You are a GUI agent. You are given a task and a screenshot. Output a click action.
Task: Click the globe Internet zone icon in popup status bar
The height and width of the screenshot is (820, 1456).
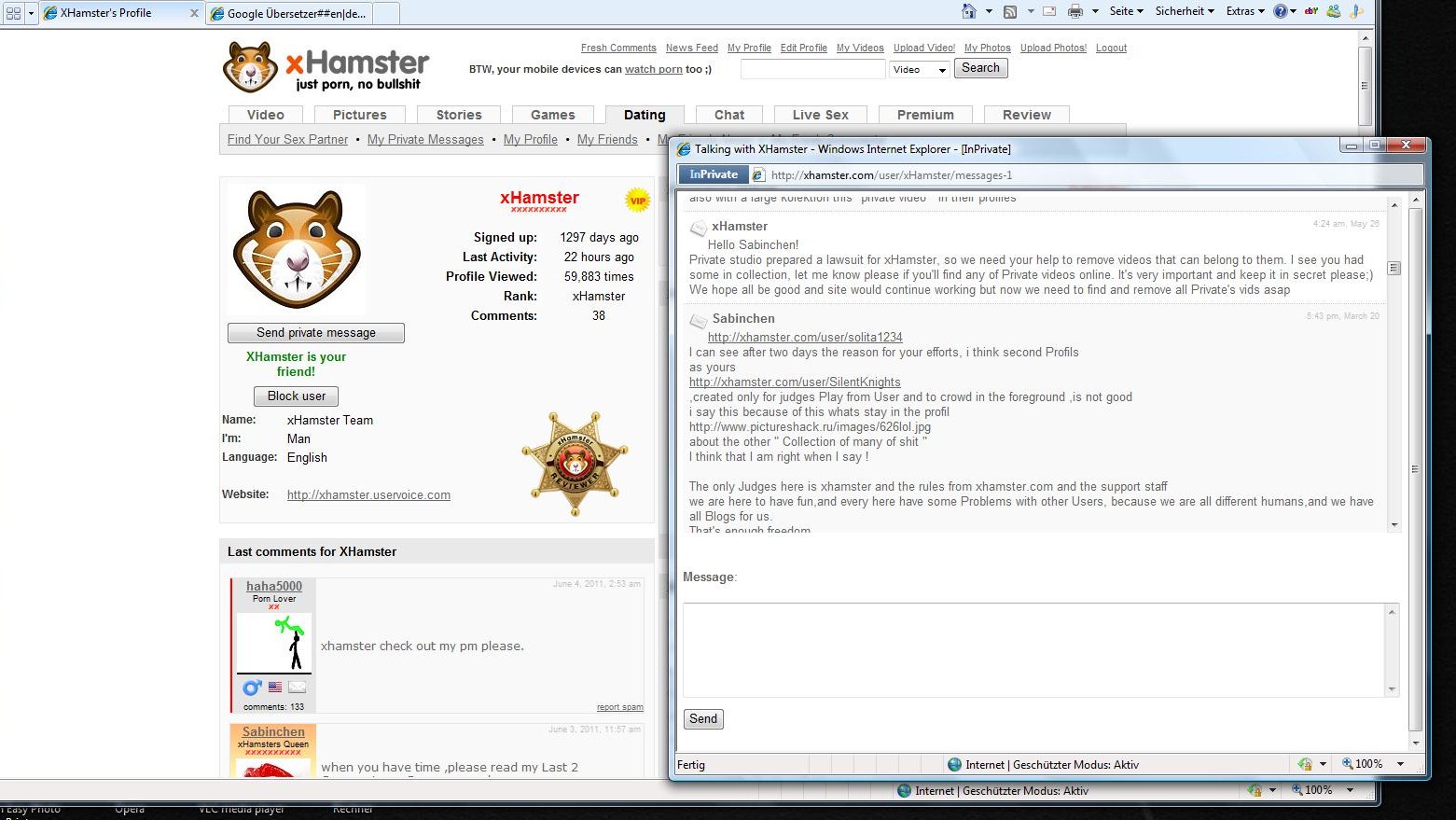coord(954,764)
